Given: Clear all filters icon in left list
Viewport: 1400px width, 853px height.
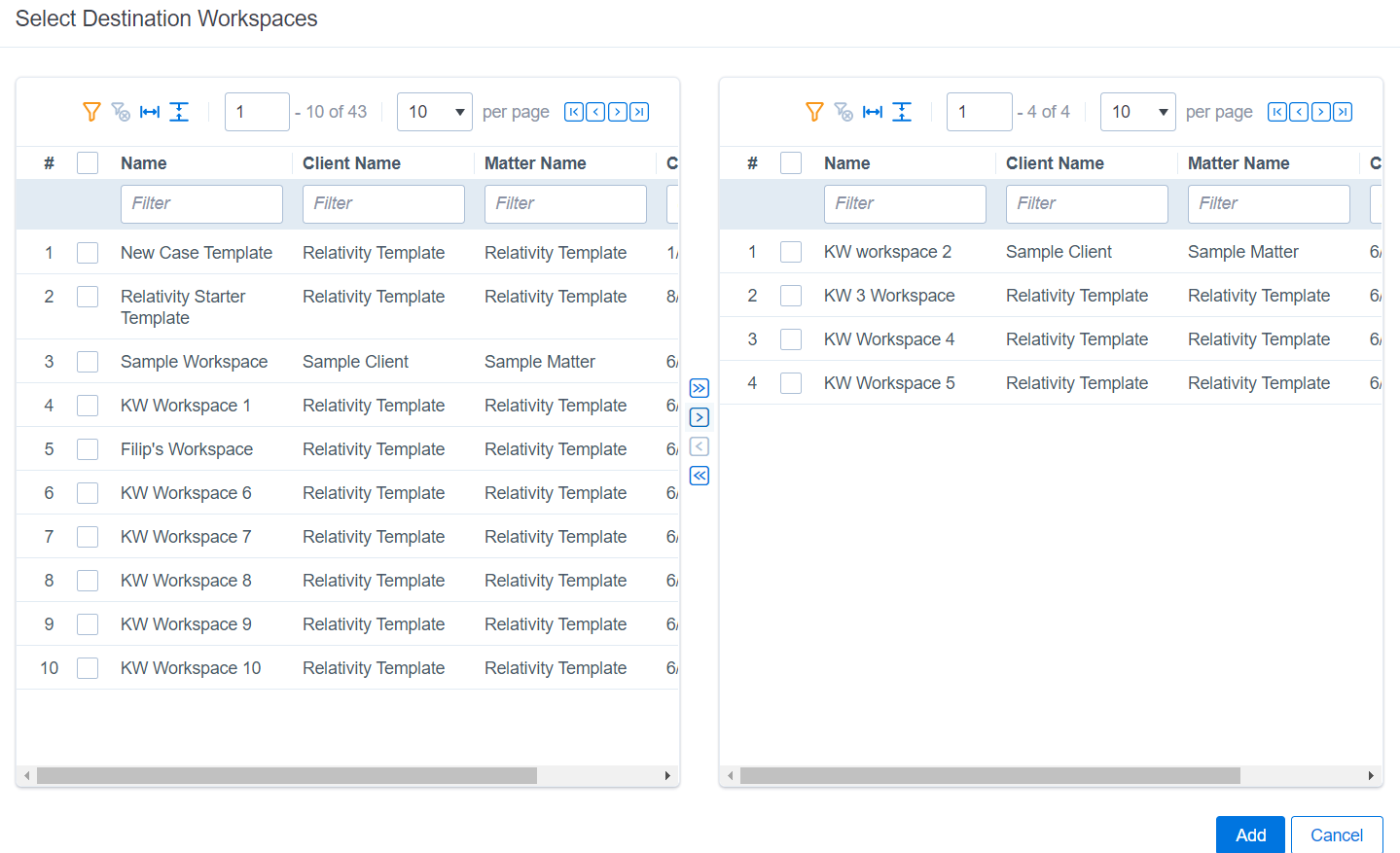Looking at the screenshot, I should coord(121,112).
